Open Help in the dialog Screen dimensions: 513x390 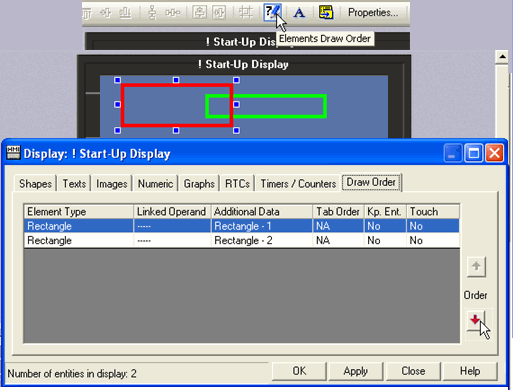[x=470, y=371]
